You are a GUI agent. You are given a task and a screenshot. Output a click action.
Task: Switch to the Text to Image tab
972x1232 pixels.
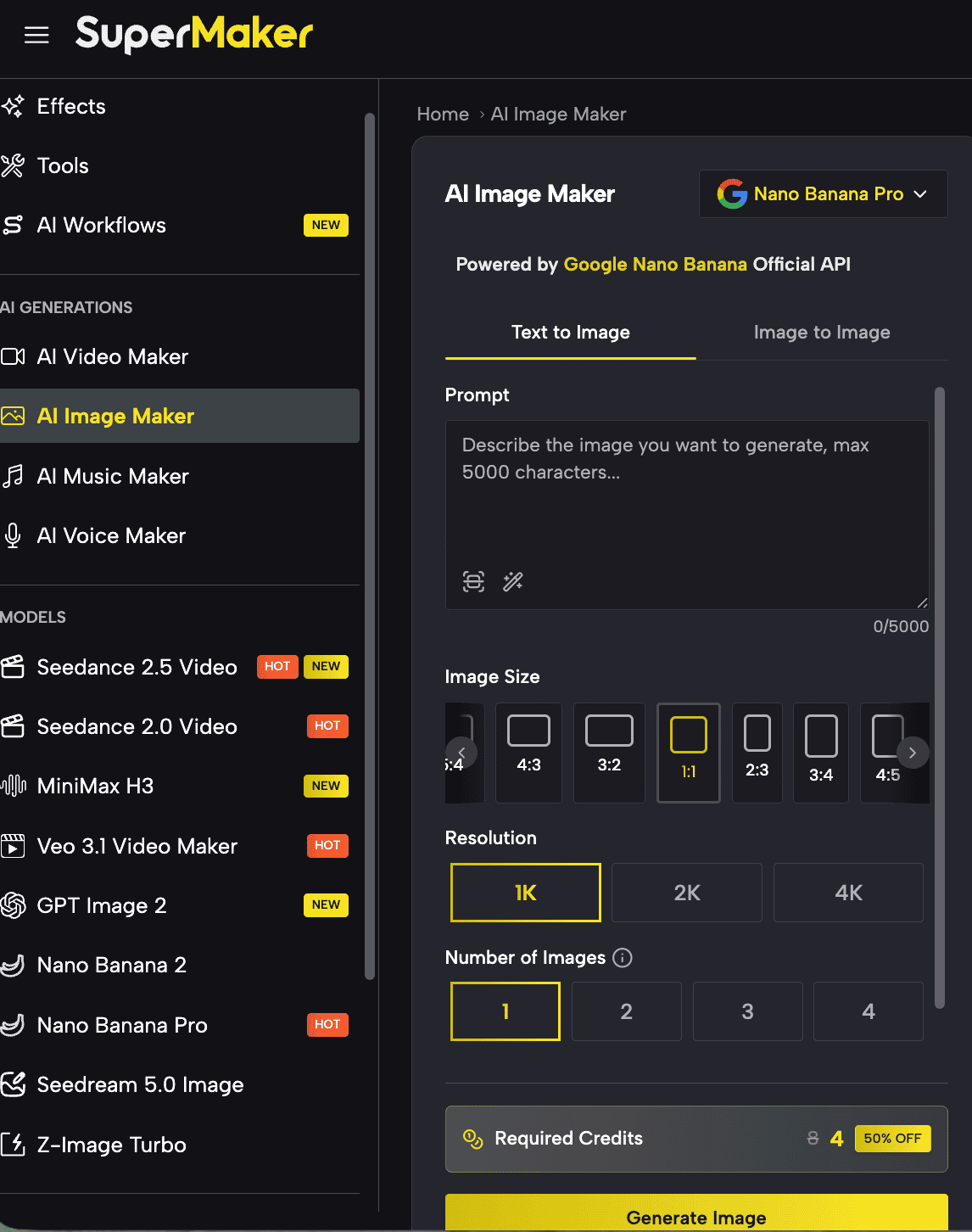[571, 333]
